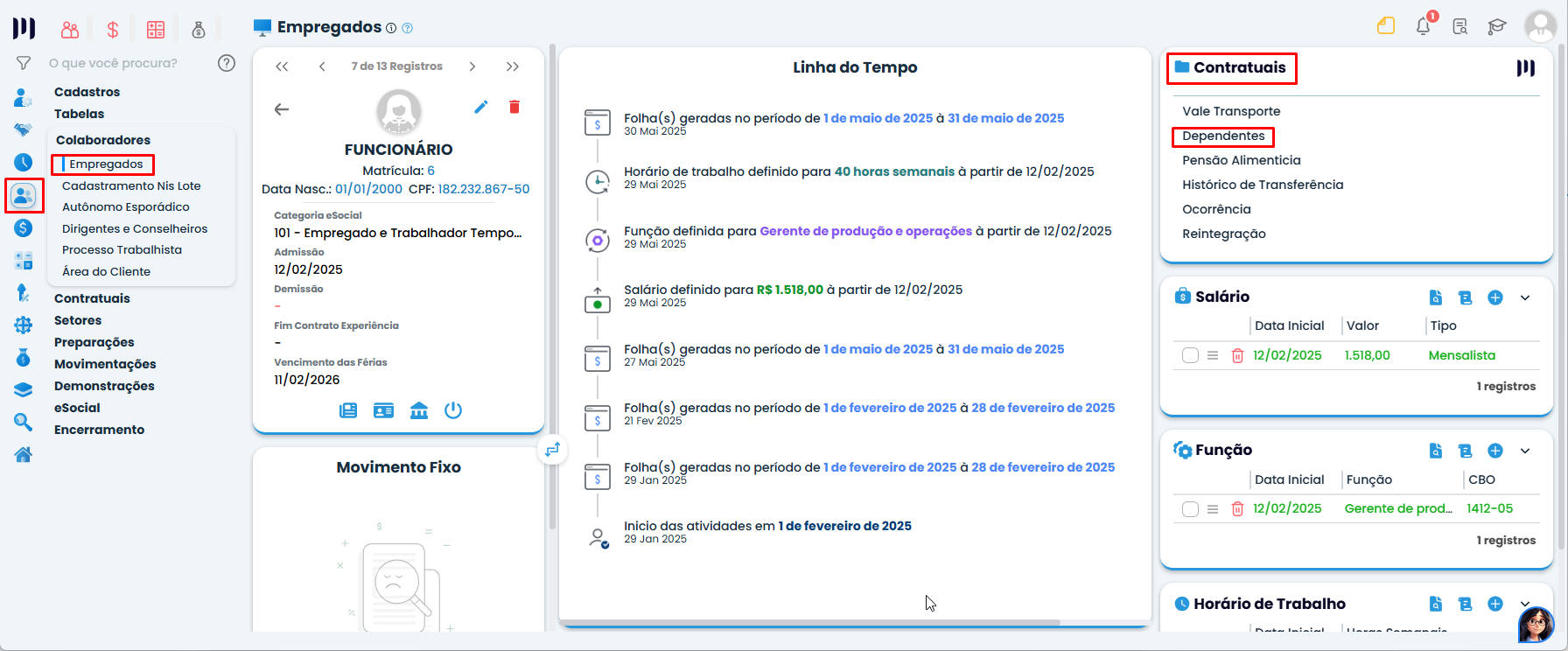
Task: Open Cadastramento Nis Lote menu item
Action: tap(131, 185)
